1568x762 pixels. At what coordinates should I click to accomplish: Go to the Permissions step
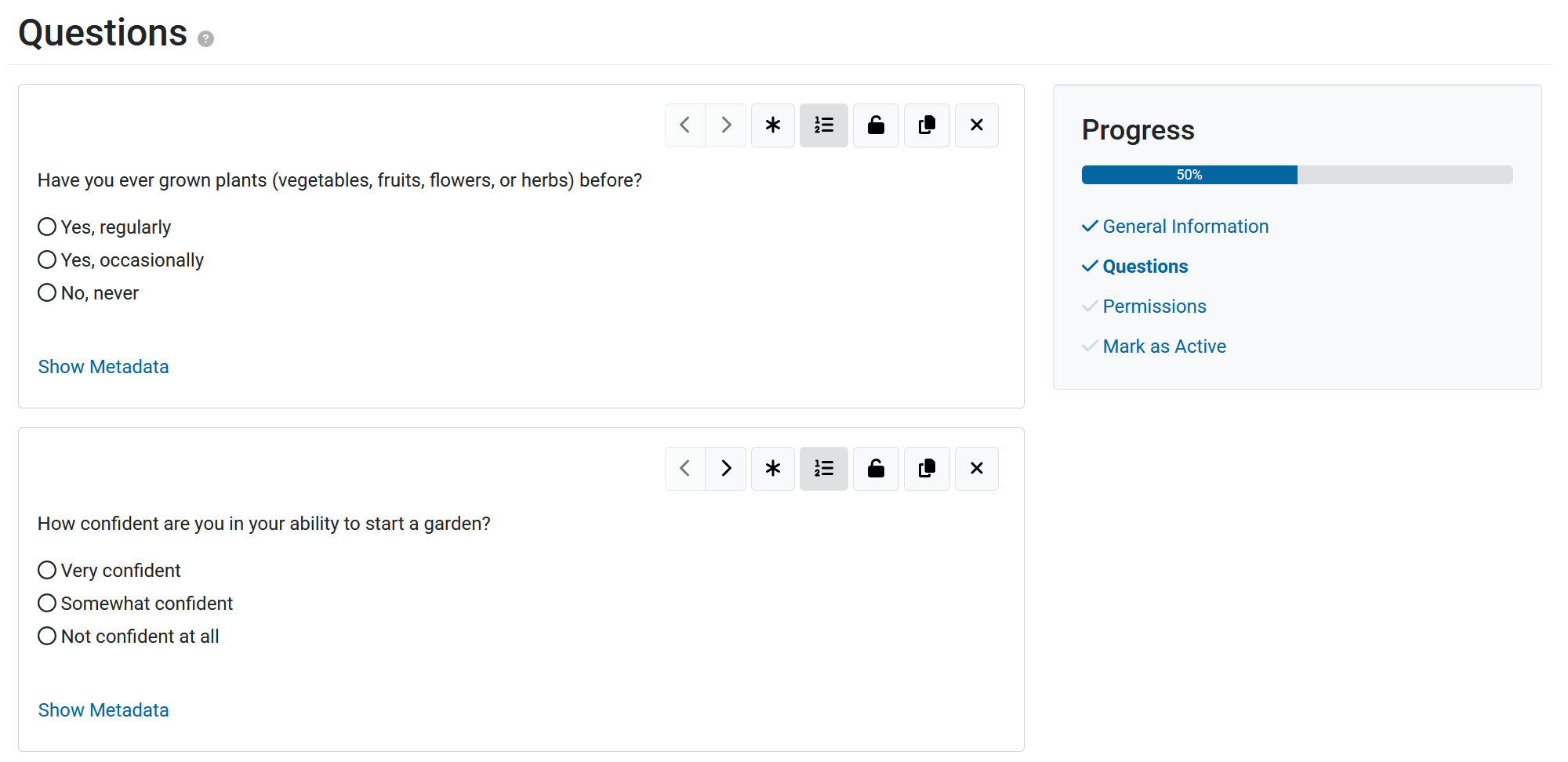tap(1154, 307)
